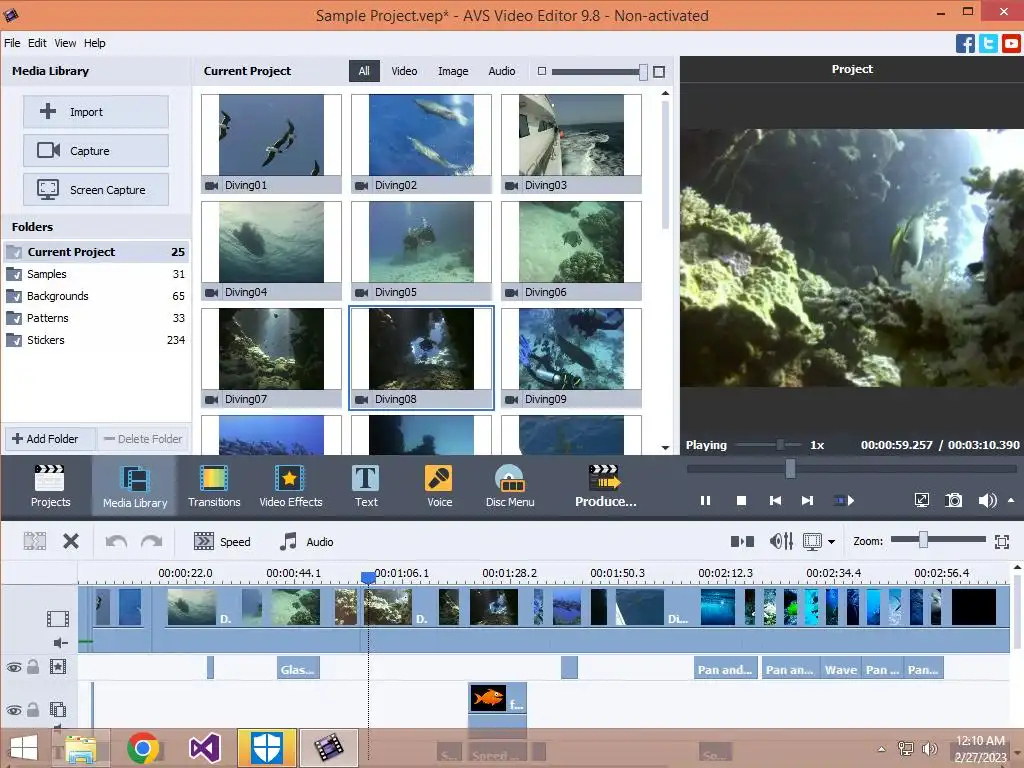Open the Facebook link icon
This screenshot has height=768, width=1024.
click(x=965, y=44)
